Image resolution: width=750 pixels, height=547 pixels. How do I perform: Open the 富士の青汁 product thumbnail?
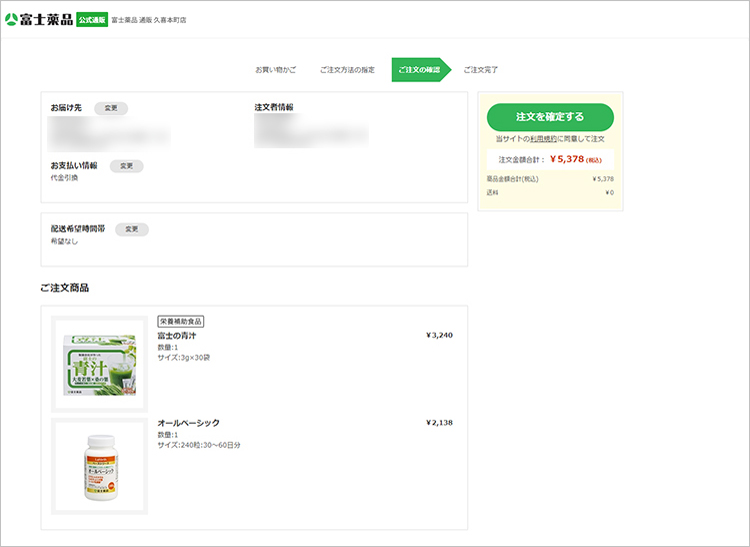pyautogui.click(x=99, y=364)
